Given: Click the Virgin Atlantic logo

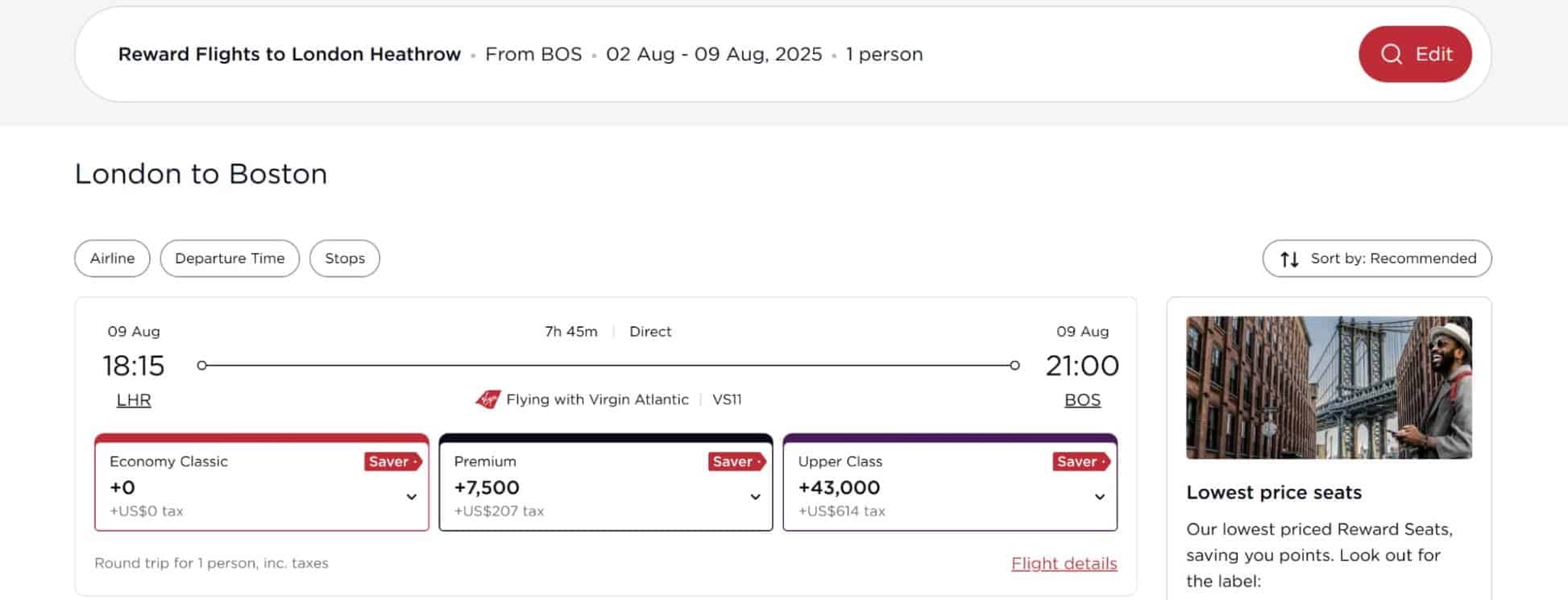Looking at the screenshot, I should pos(487,399).
